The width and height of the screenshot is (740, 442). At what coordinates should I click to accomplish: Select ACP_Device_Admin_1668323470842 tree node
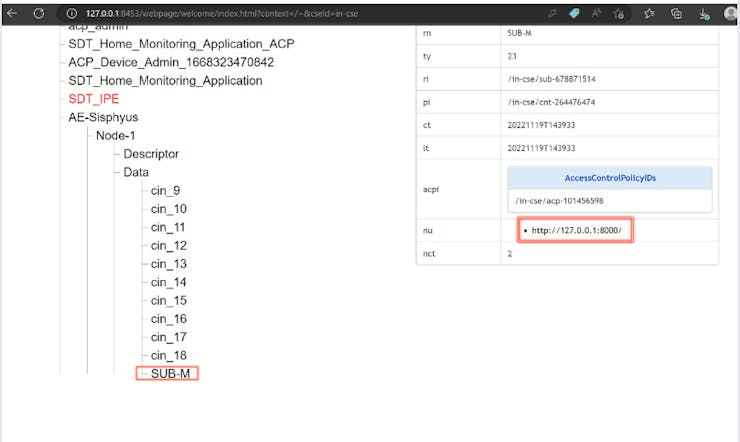tap(171, 62)
